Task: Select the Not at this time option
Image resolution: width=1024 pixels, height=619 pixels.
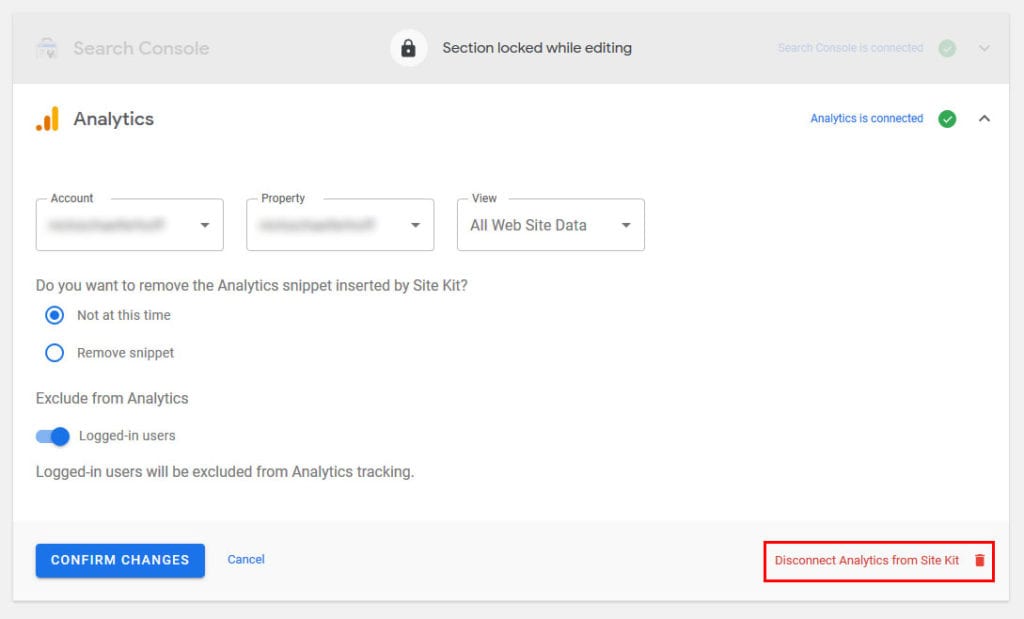Action: [55, 315]
